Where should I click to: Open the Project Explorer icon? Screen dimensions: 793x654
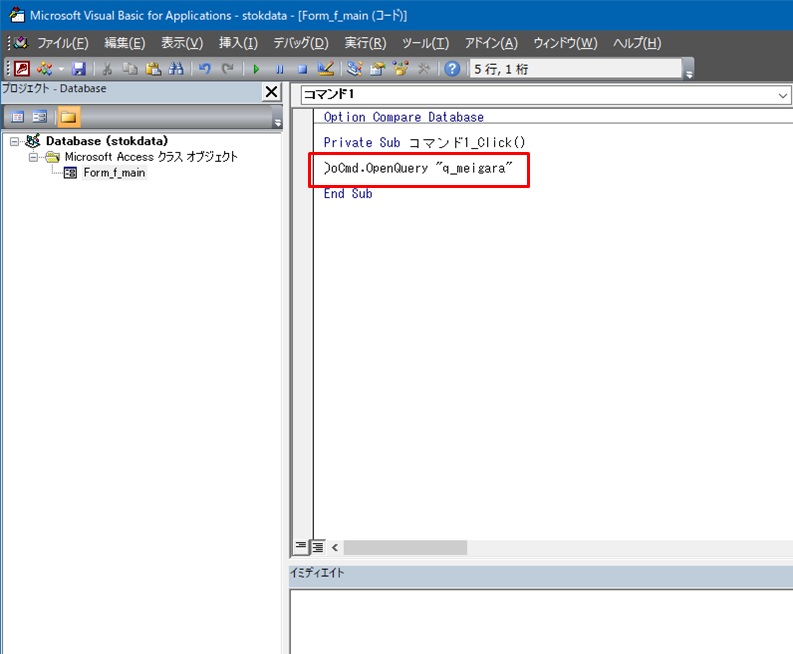click(354, 68)
